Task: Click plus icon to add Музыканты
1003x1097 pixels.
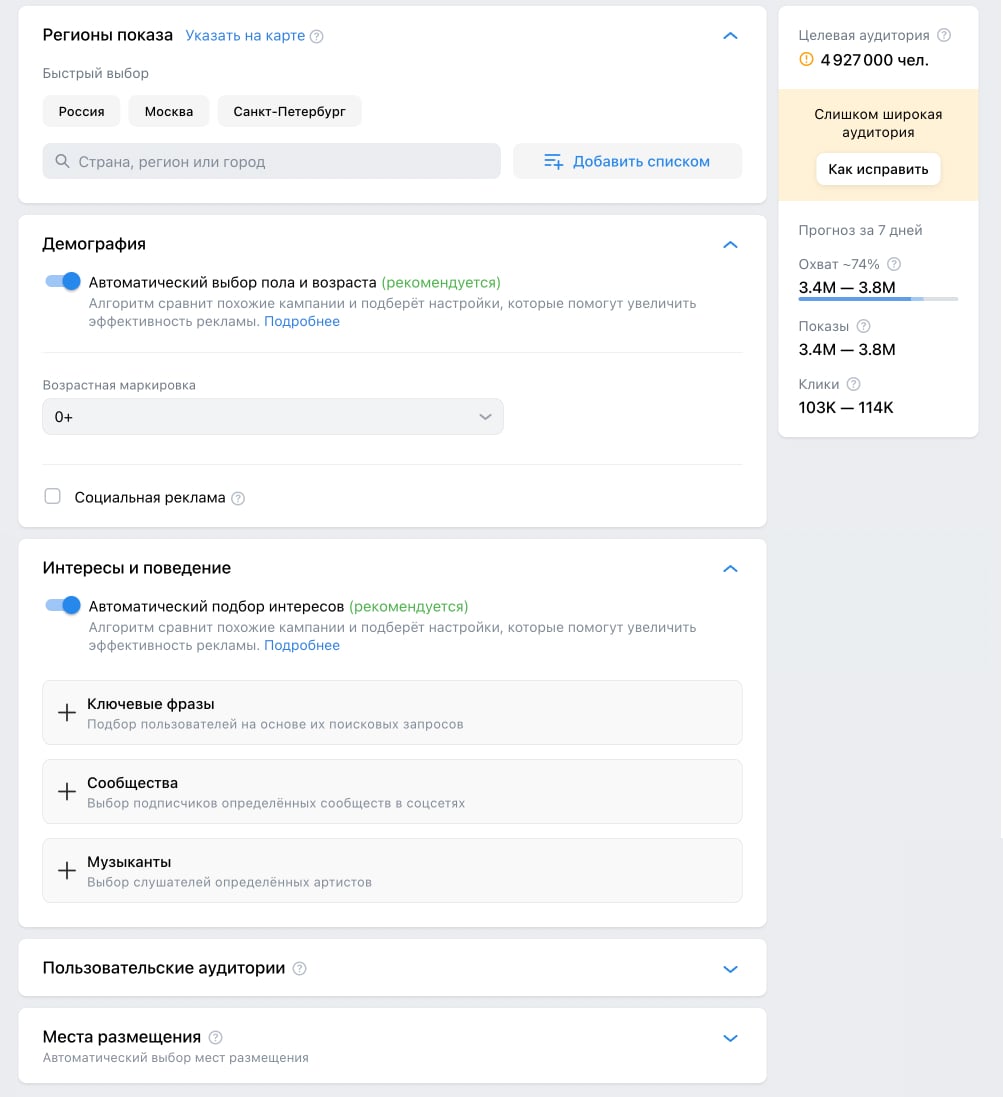Action: [67, 870]
